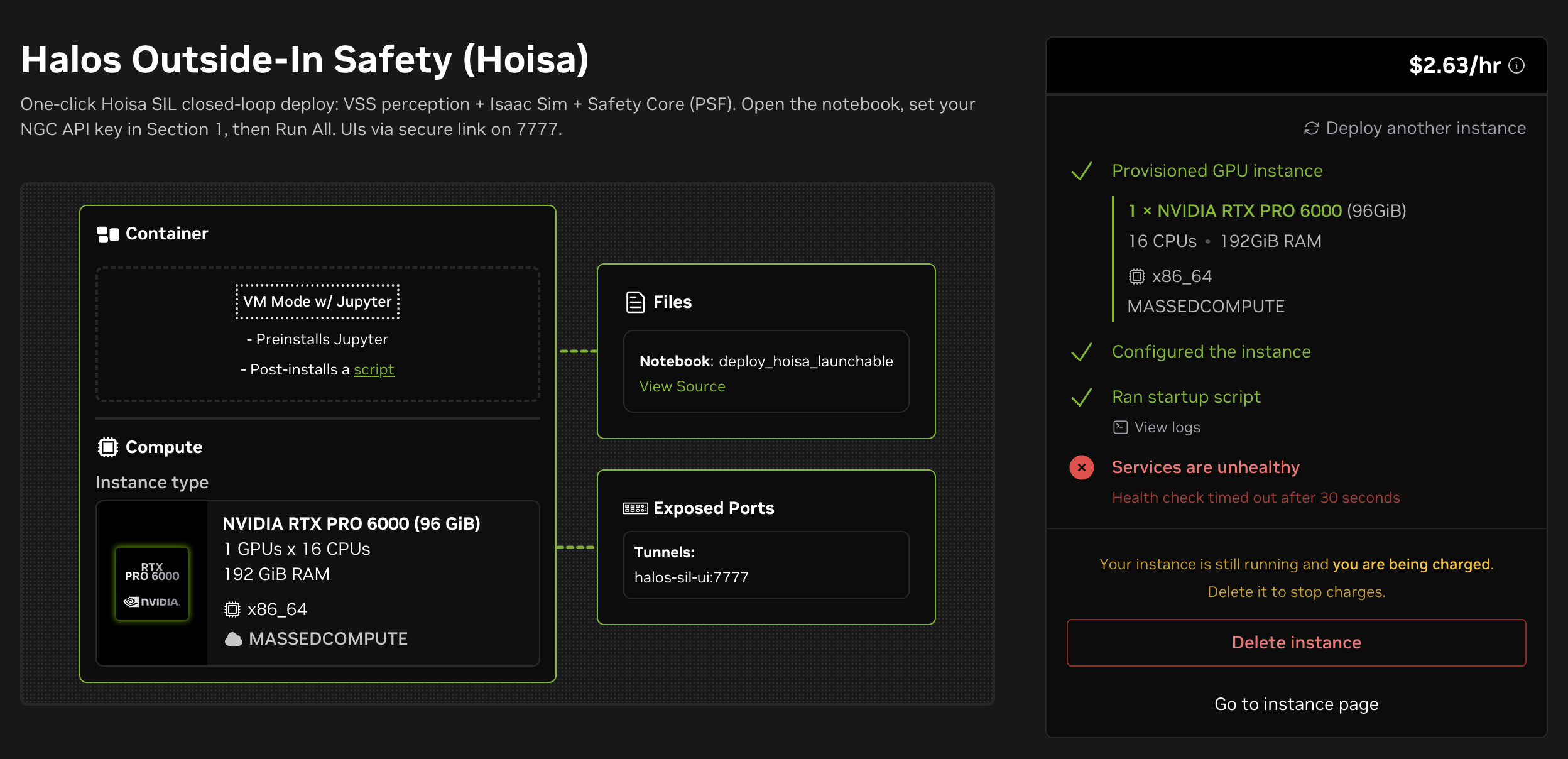1568x759 pixels.
Task: Click the Delete it to stop charges text
Action: [1297, 592]
